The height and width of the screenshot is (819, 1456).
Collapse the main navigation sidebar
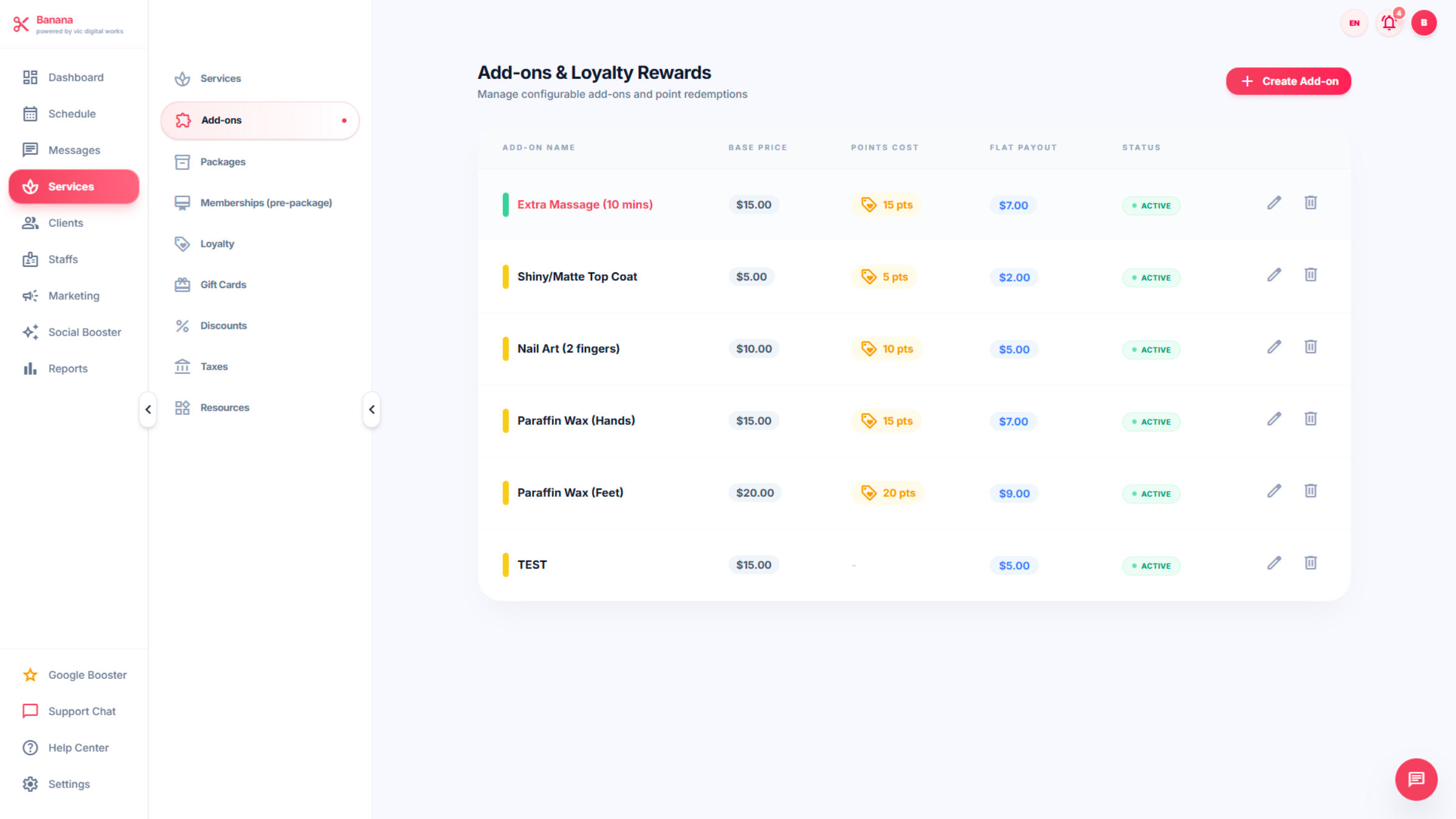(147, 409)
